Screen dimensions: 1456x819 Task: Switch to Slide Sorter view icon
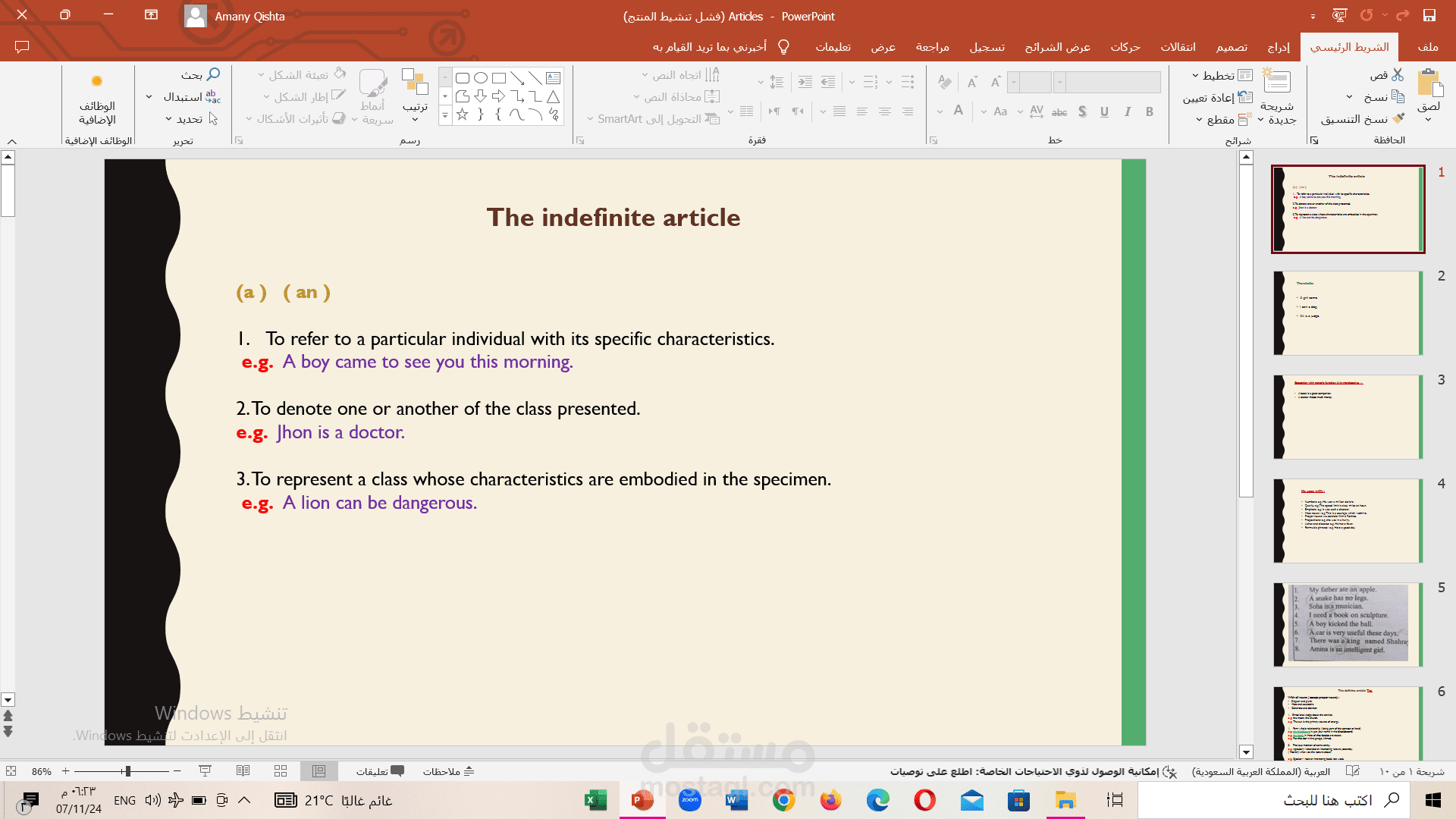(281, 771)
